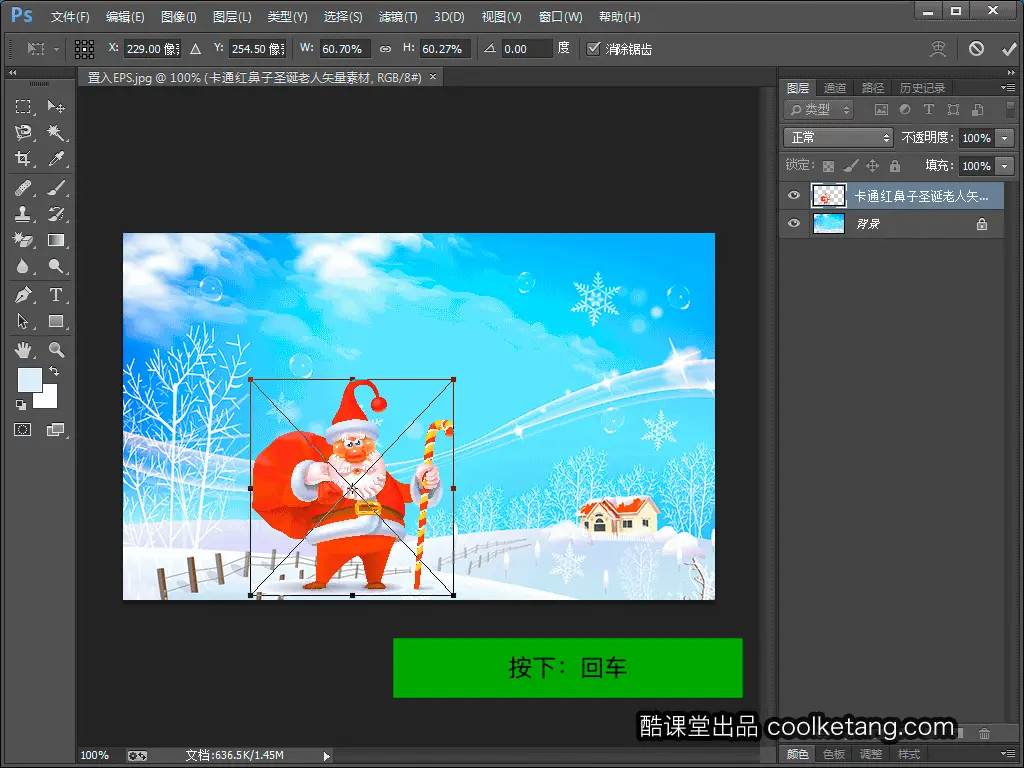Select the Move tool
The image size is (1024, 768).
point(56,106)
